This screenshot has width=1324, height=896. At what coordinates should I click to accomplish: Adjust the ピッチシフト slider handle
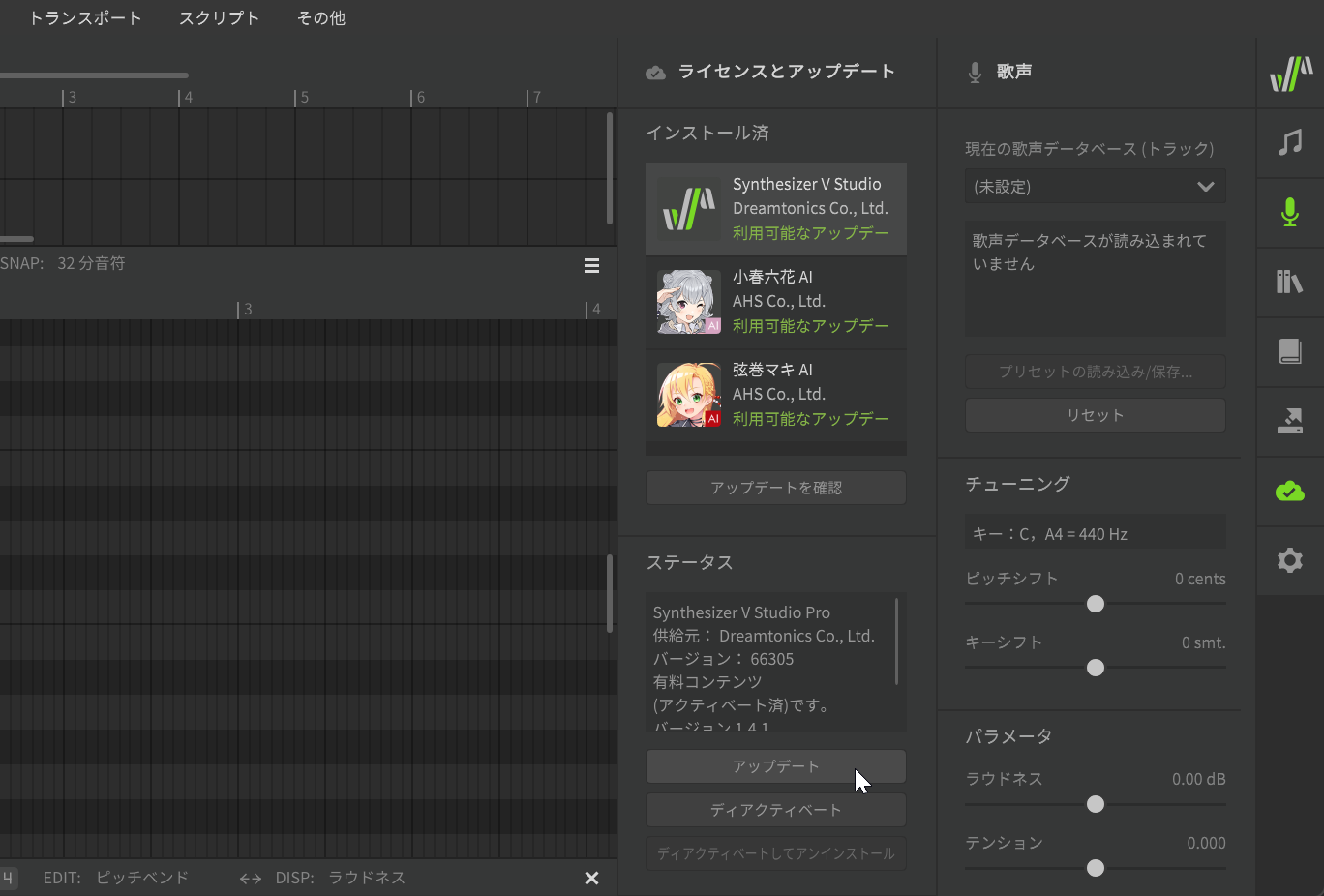click(1096, 604)
